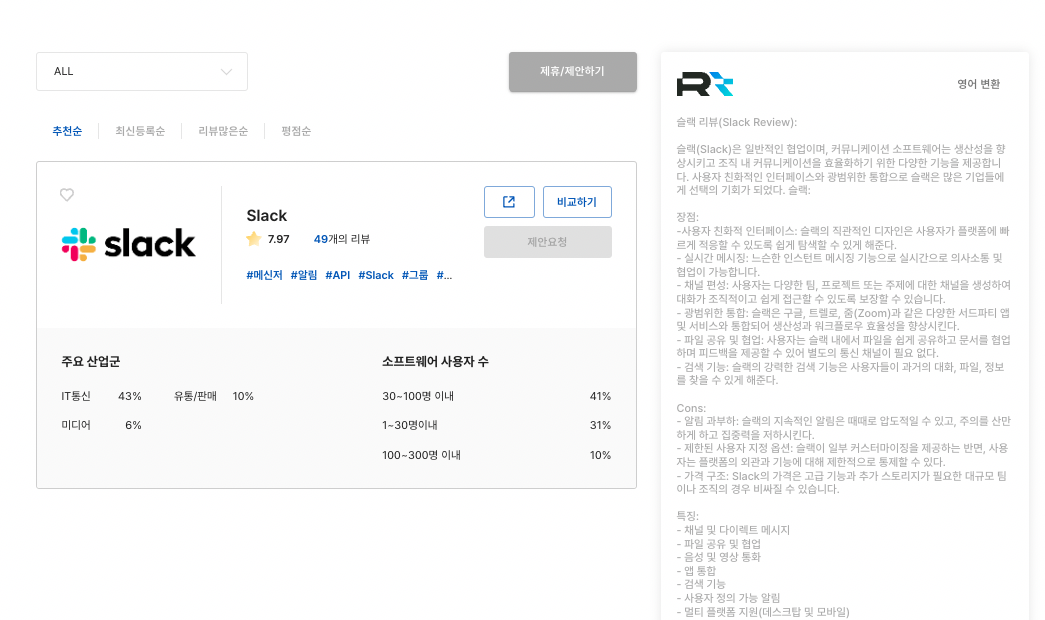The image size is (1045, 620).
Task: Sort the list by 평점순
Action: pyautogui.click(x=296, y=131)
